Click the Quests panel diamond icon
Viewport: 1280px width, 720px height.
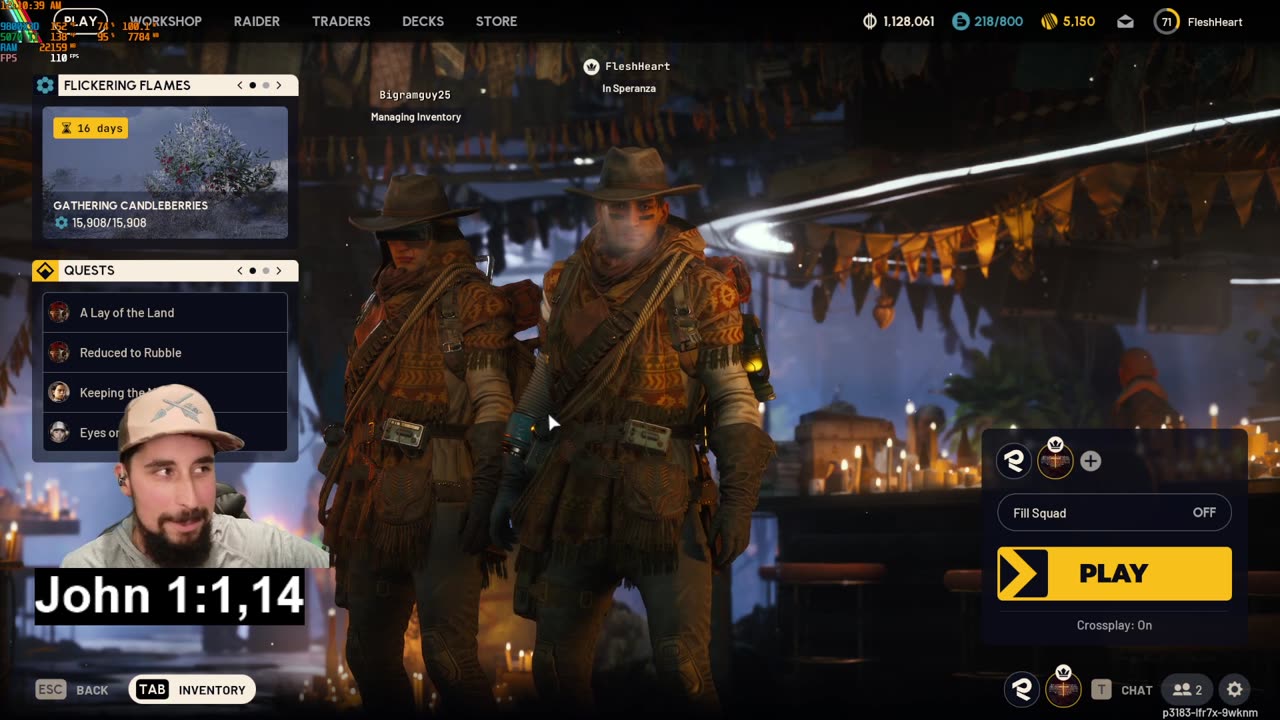click(x=45, y=271)
